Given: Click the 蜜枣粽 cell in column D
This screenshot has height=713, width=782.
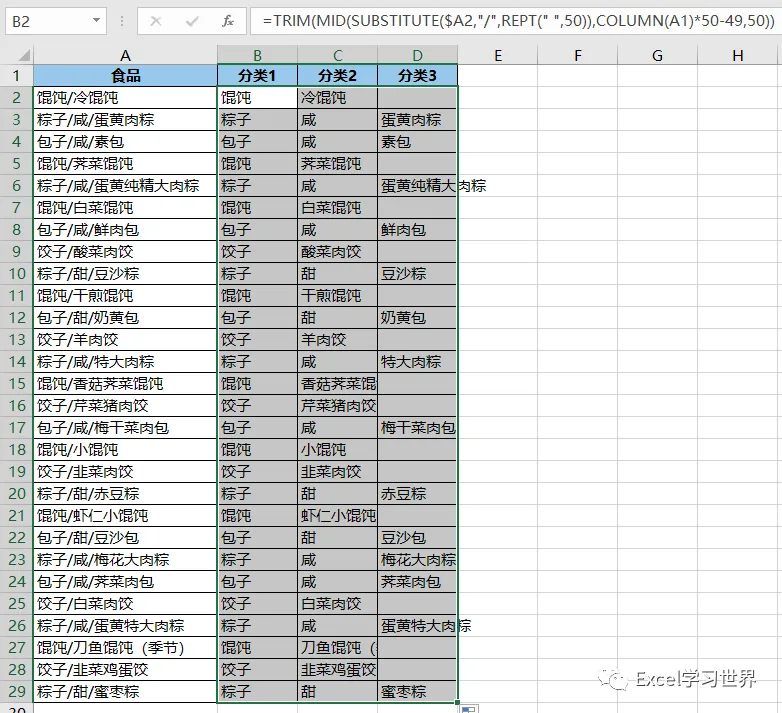Looking at the screenshot, I should 417,692.
